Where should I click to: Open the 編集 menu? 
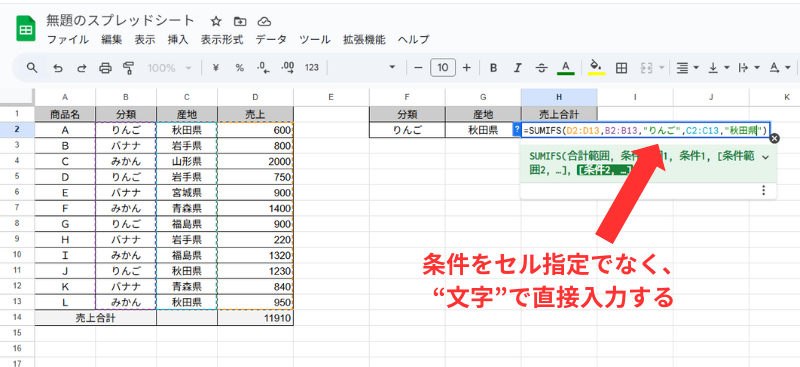(111, 40)
